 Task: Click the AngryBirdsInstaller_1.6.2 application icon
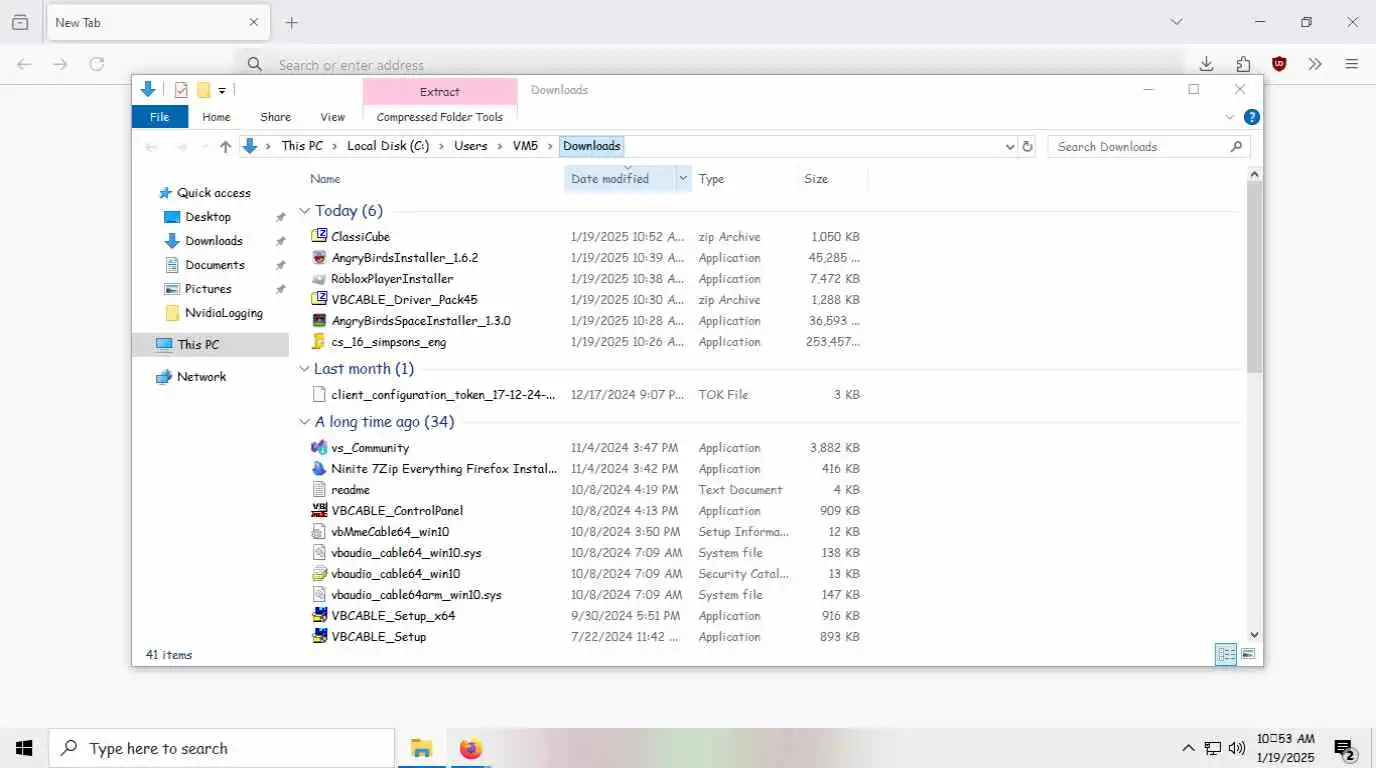[319, 258]
